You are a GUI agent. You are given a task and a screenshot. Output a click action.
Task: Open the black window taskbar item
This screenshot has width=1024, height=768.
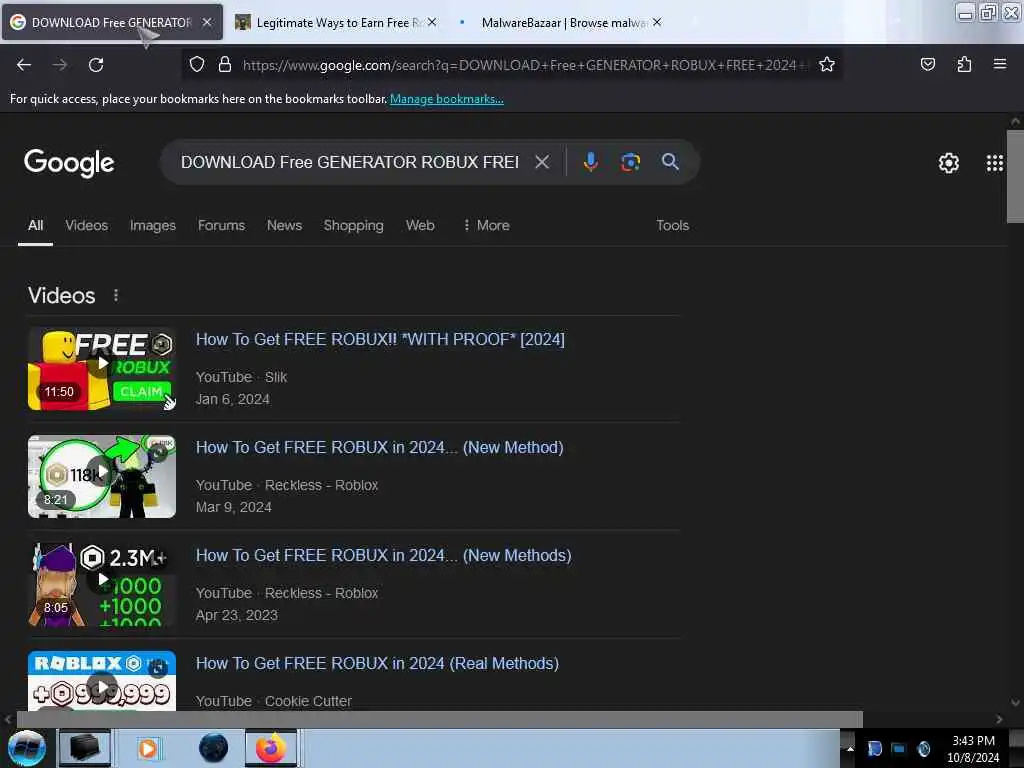pos(85,748)
